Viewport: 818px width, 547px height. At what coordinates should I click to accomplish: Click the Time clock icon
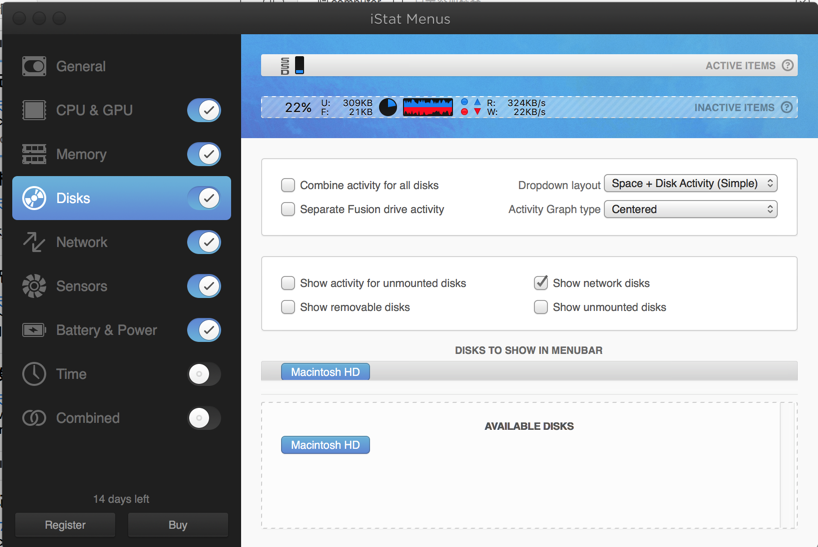[x=34, y=374]
